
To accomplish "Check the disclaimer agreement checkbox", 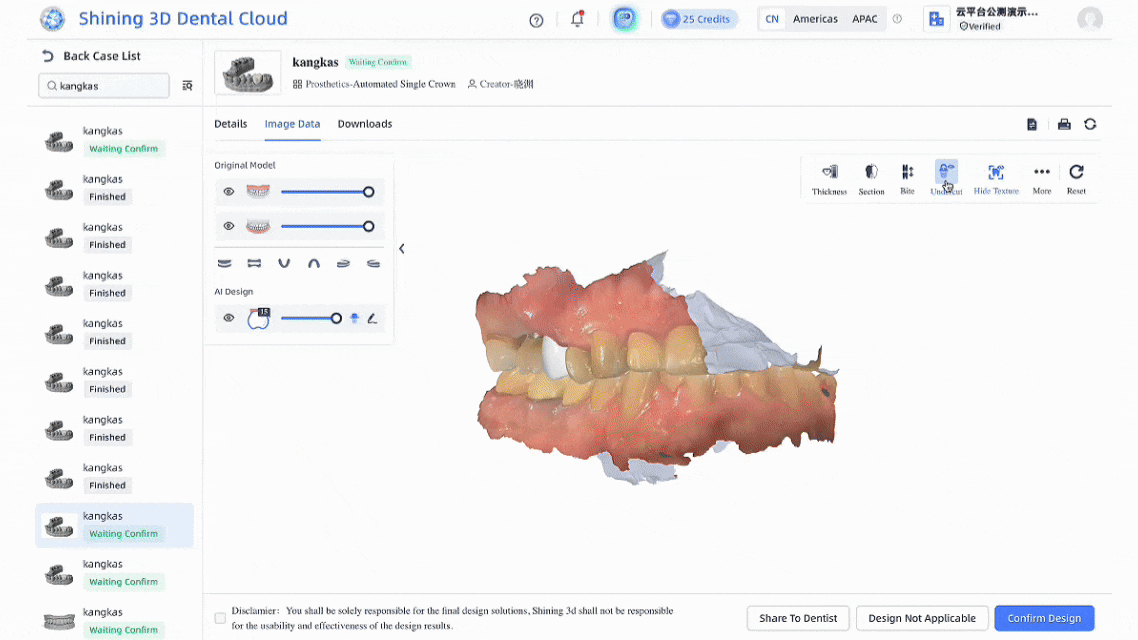I will tap(220, 618).
